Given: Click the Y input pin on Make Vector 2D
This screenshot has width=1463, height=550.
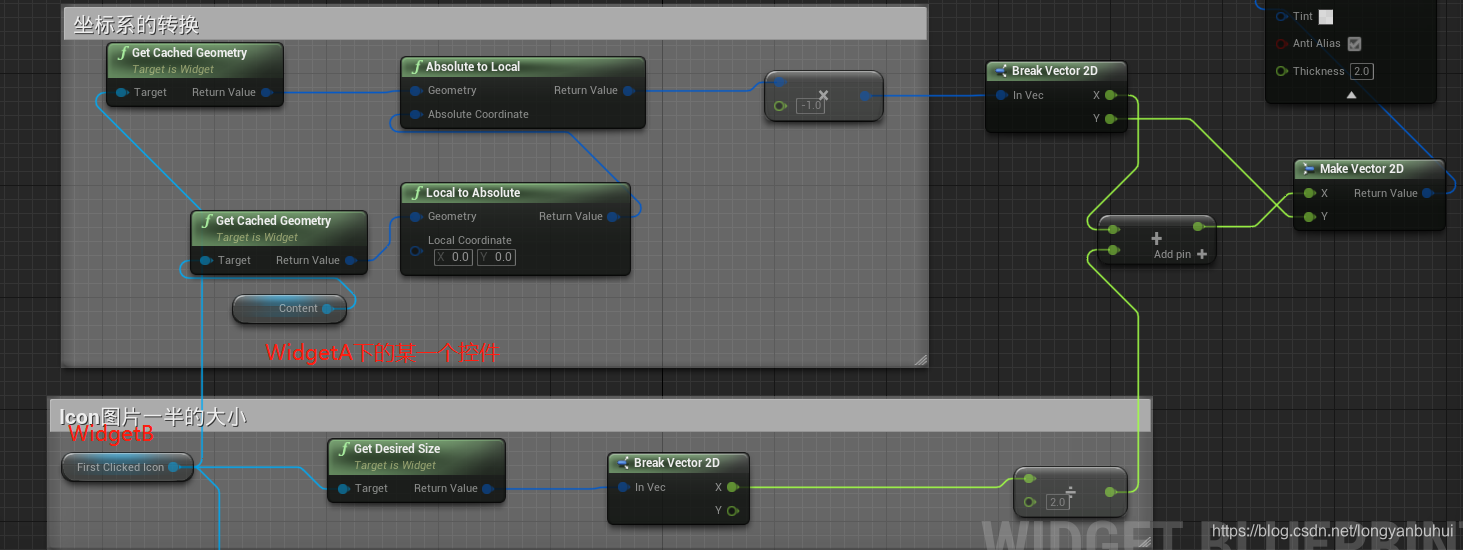Looking at the screenshot, I should pyautogui.click(x=1309, y=217).
